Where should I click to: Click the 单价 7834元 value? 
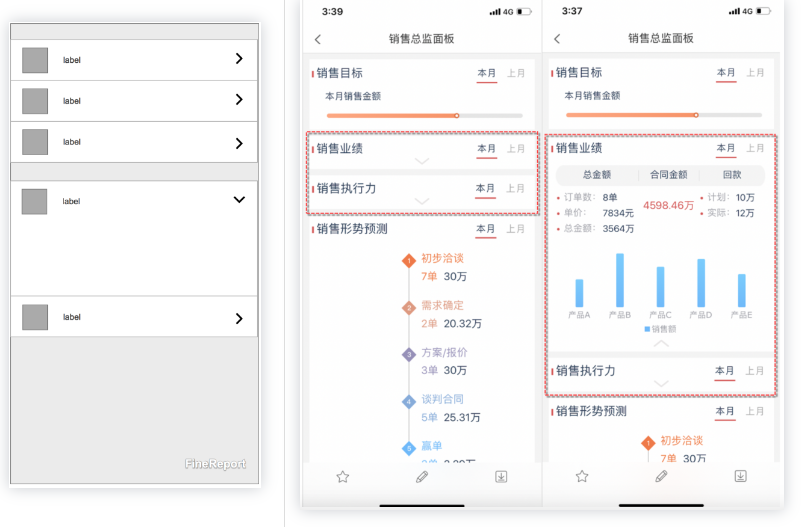point(618,213)
